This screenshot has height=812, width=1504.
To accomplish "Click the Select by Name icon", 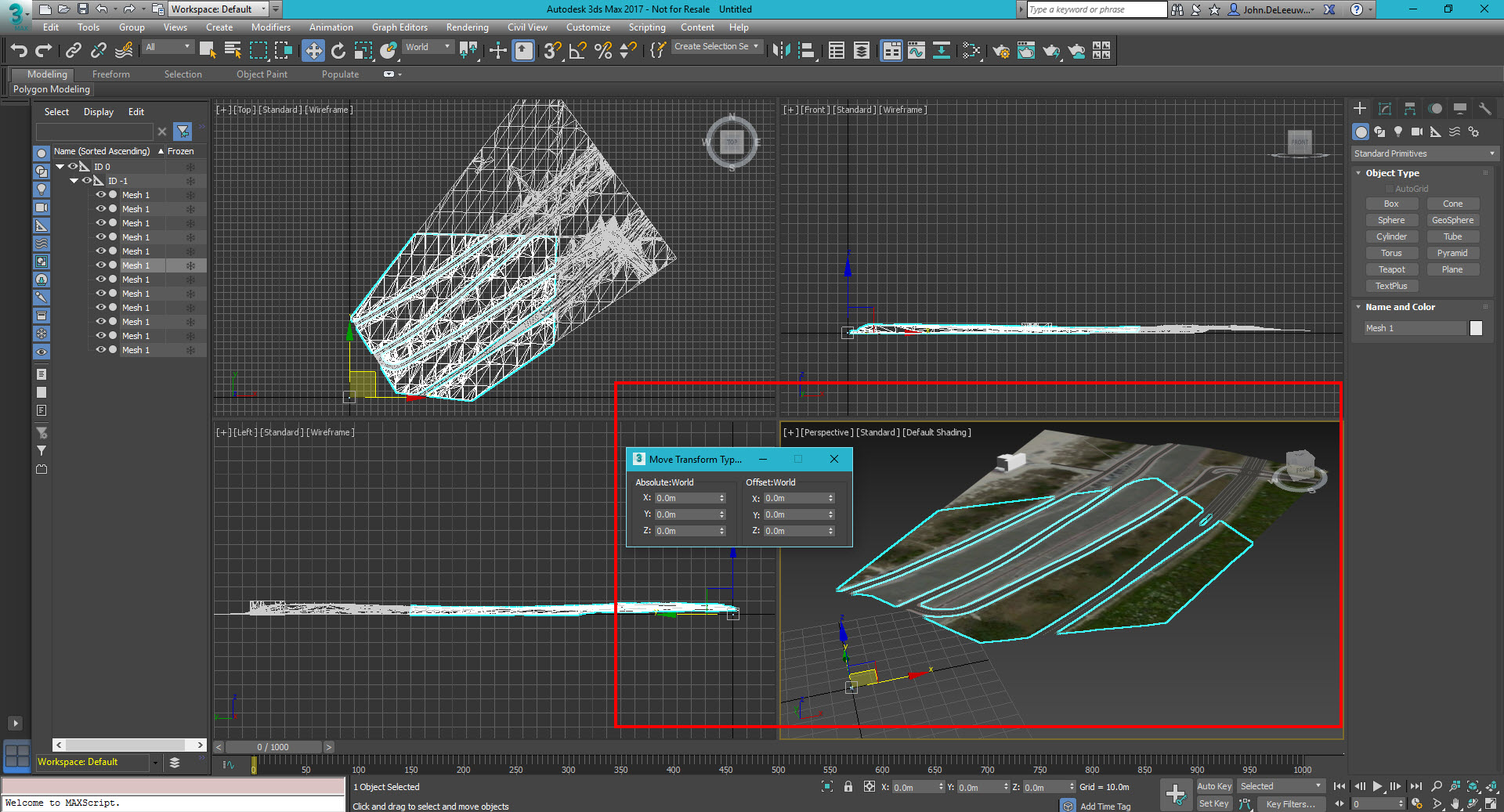I will pos(233,51).
